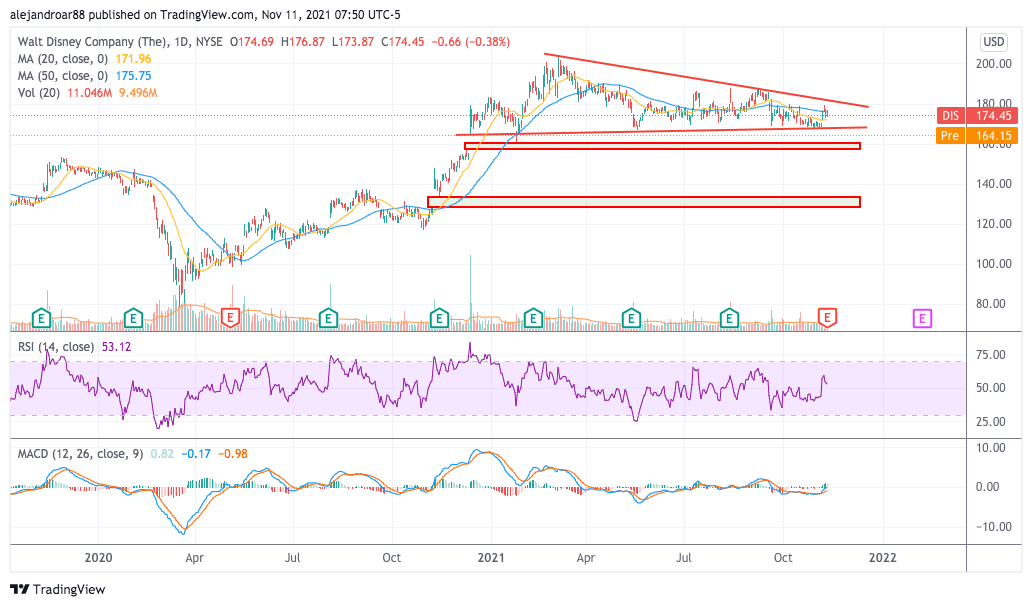This screenshot has height=607, width=1032.
Task: Select the RSI (14, close) indicator legend
Action: coord(55,346)
